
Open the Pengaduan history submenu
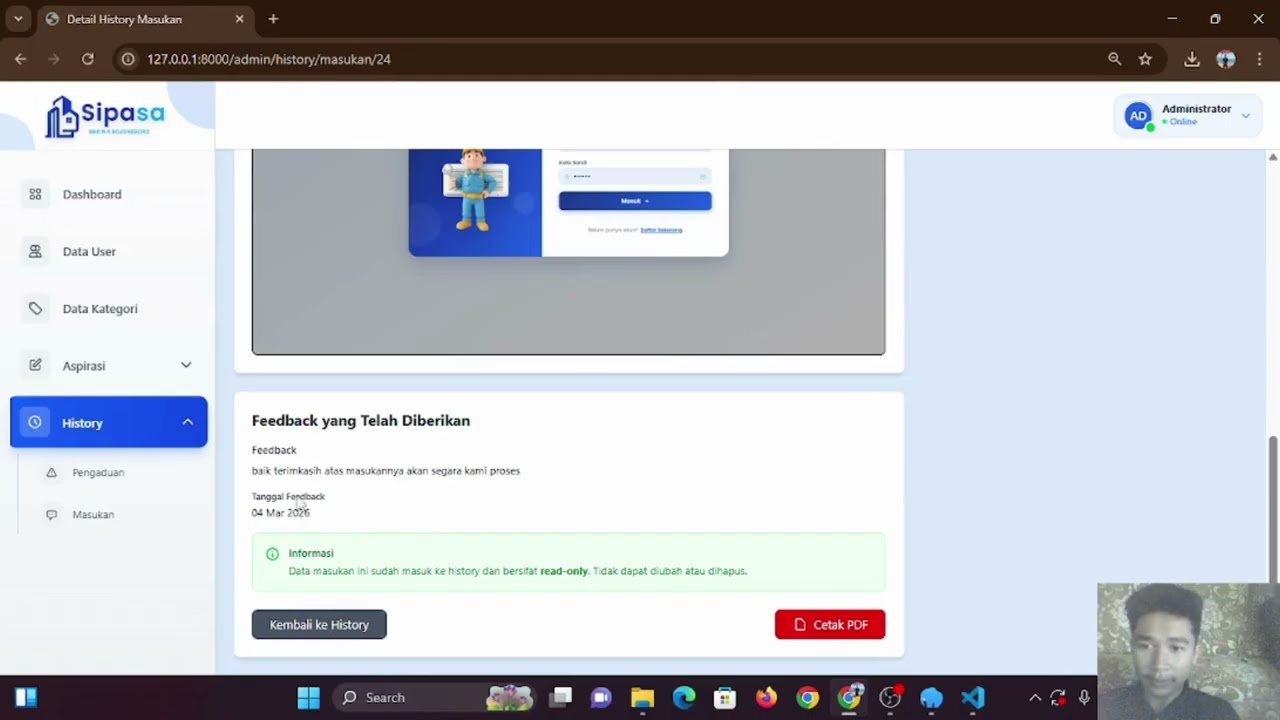pyautogui.click(x=98, y=472)
